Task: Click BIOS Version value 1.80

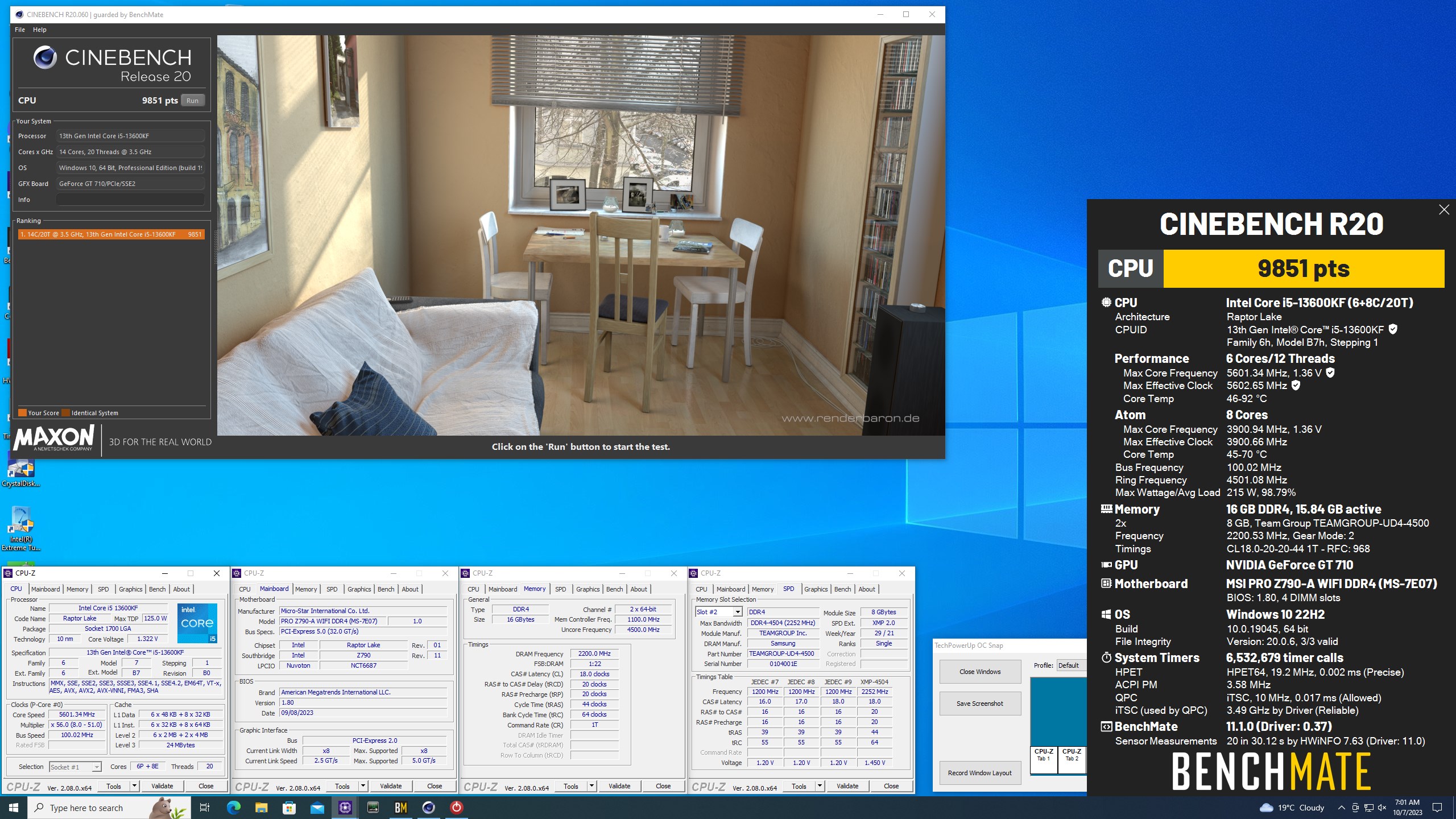Action: click(363, 702)
